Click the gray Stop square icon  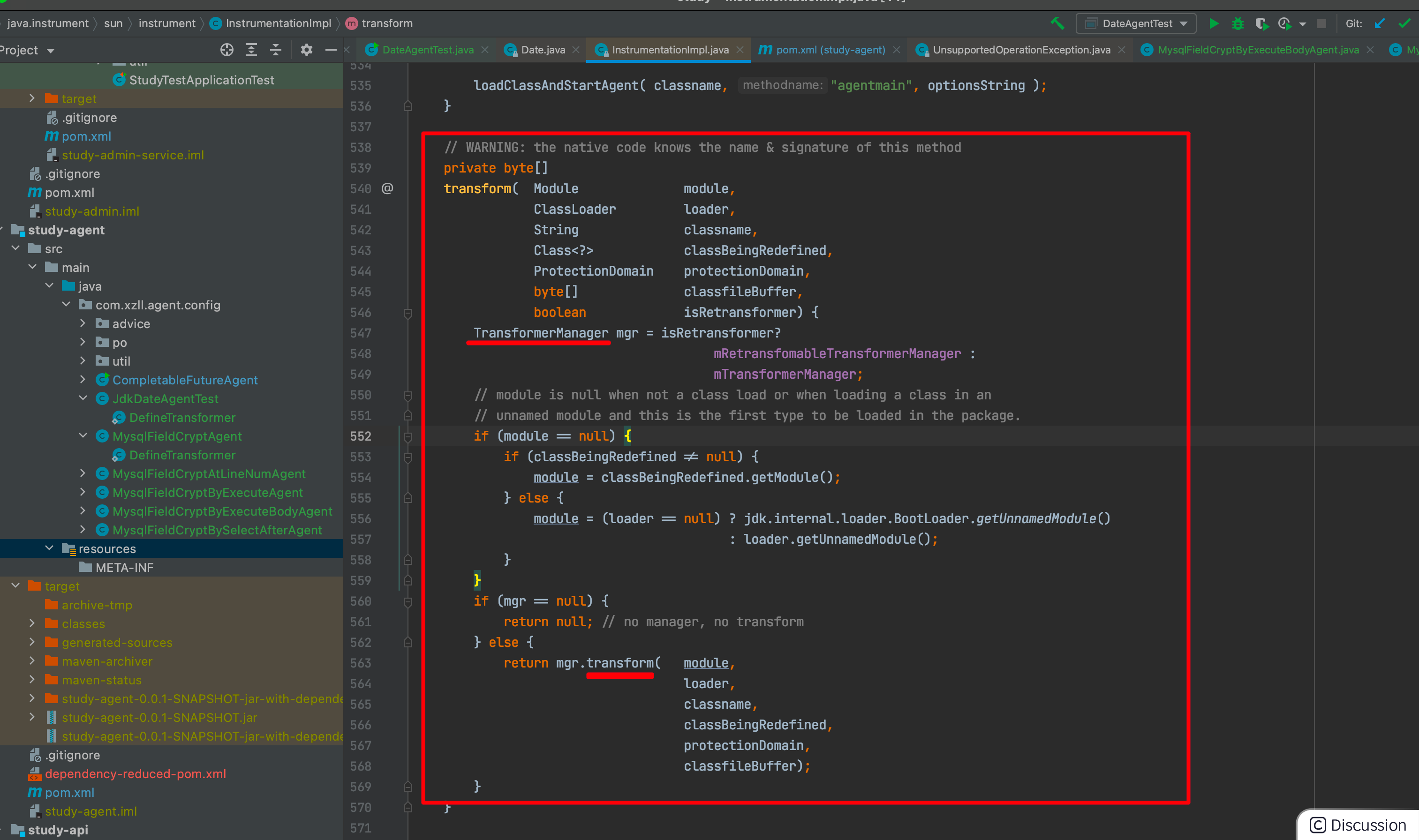tap(1321, 23)
